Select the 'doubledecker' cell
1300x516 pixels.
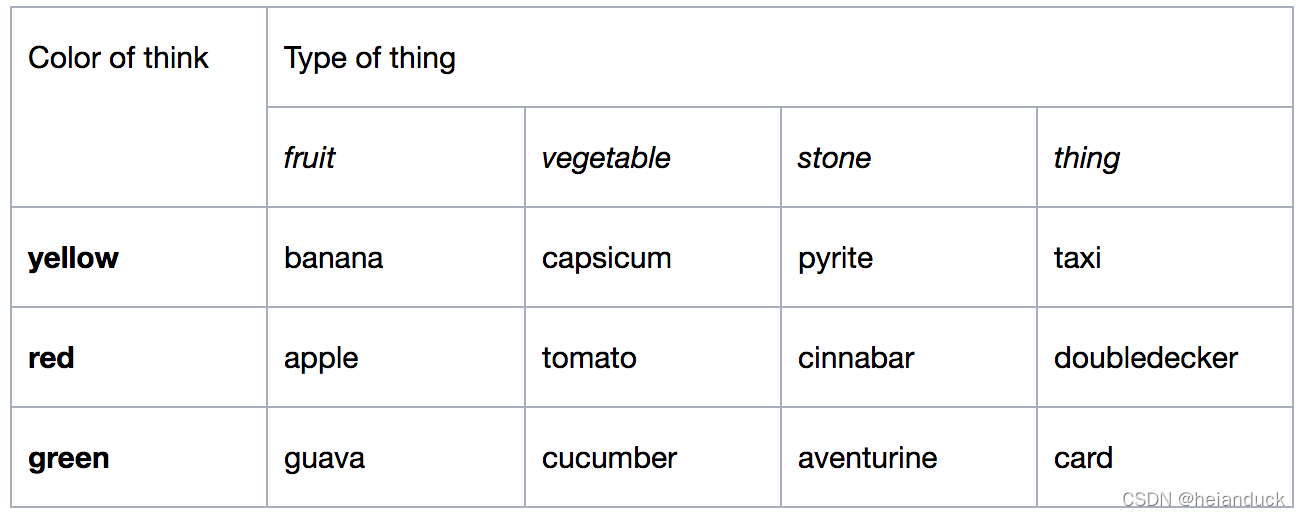1165,357
